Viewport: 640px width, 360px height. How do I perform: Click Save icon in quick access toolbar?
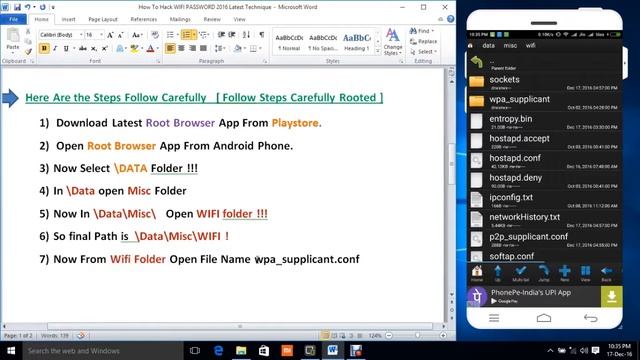click(17, 7)
